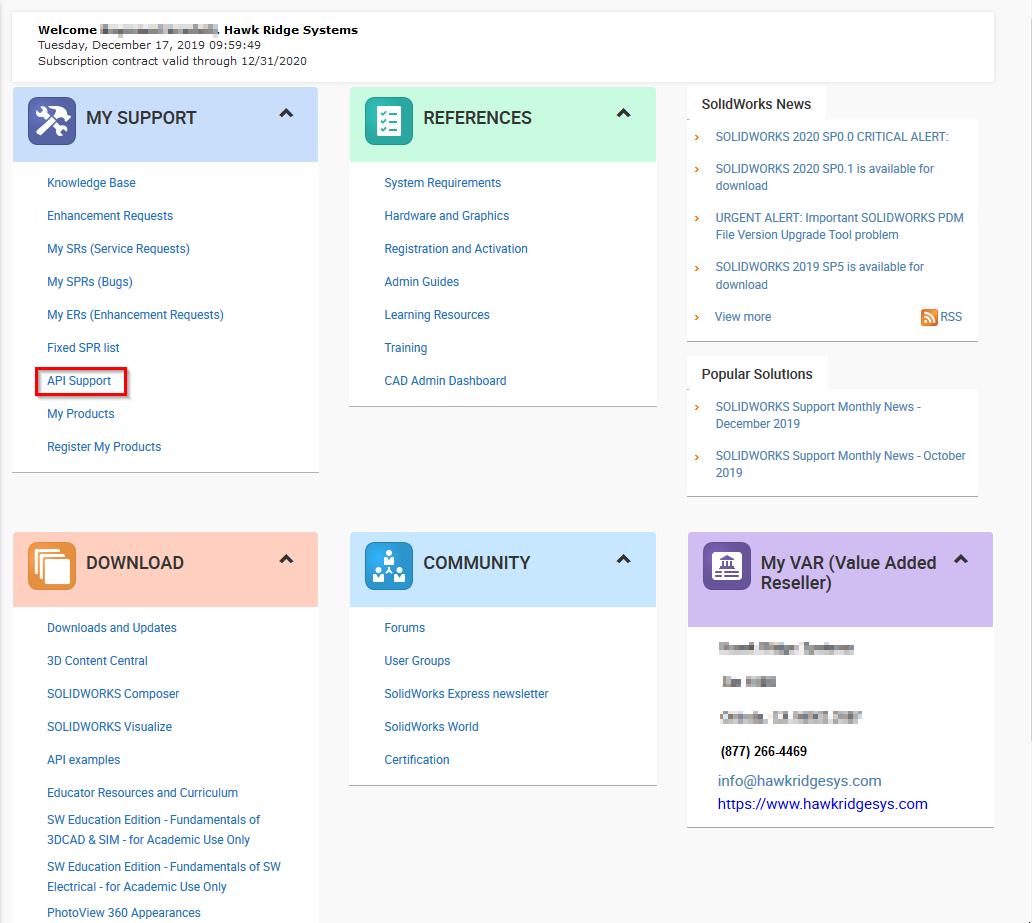Screen dimensions: 1032x923
Task: Open Fundamentals of SW Electrical link
Action: 164,877
